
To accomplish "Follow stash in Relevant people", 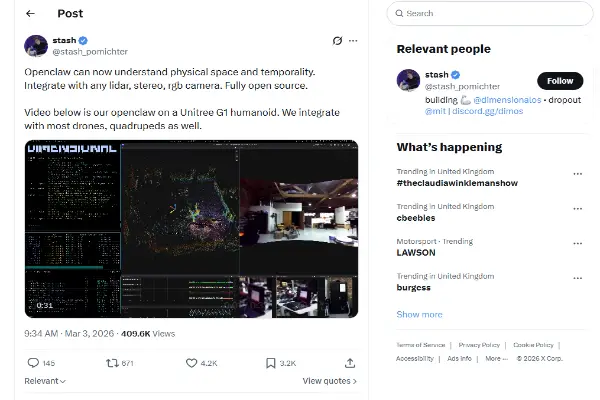I will [x=560, y=81].
